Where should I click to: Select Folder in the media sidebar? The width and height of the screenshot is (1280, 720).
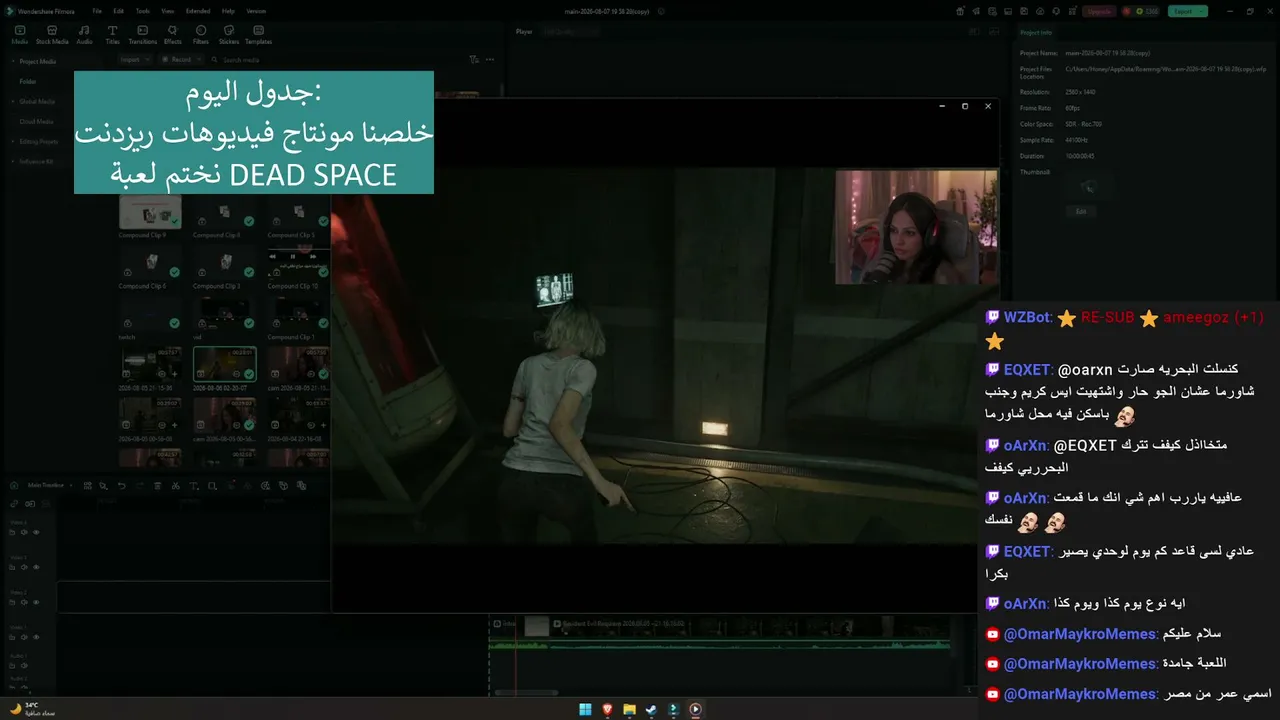coord(28,81)
